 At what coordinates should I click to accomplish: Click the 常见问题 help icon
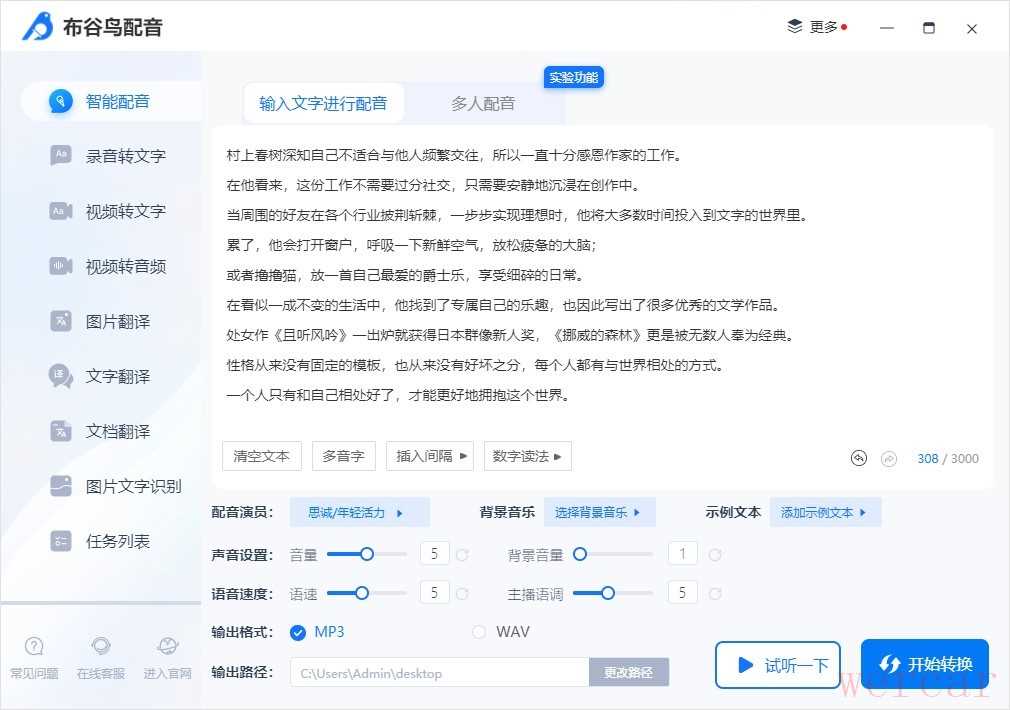pyautogui.click(x=34, y=647)
